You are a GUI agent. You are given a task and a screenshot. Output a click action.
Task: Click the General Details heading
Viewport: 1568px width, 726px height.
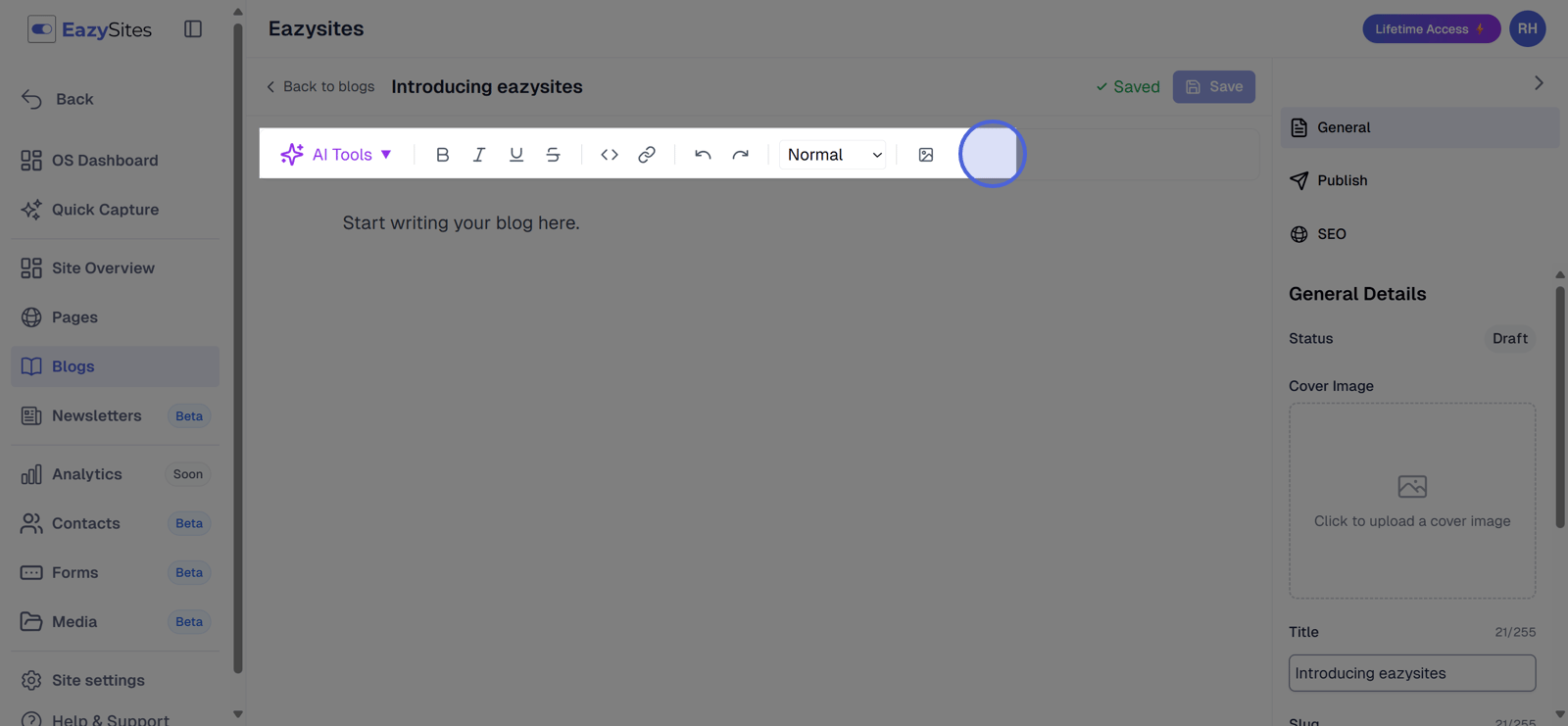pos(1357,294)
